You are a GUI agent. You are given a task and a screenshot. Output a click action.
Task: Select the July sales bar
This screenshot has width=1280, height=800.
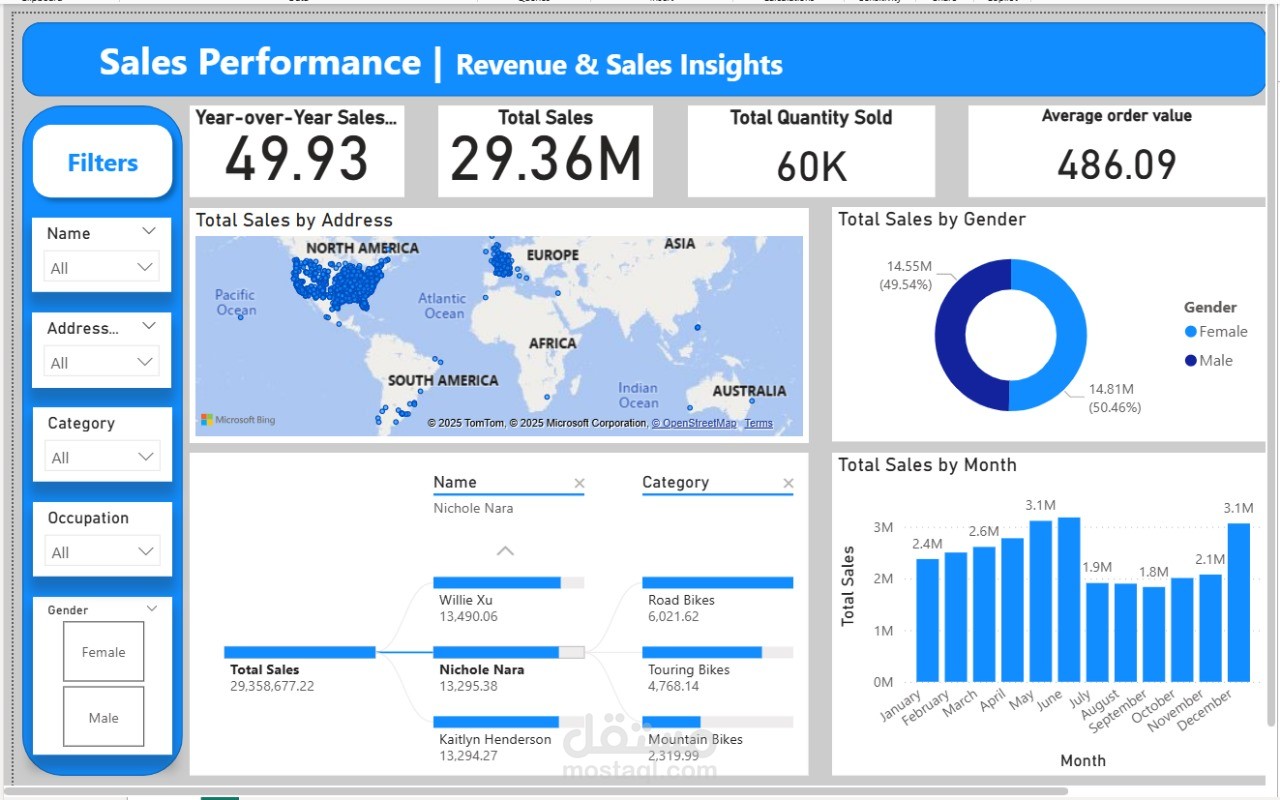click(1097, 632)
